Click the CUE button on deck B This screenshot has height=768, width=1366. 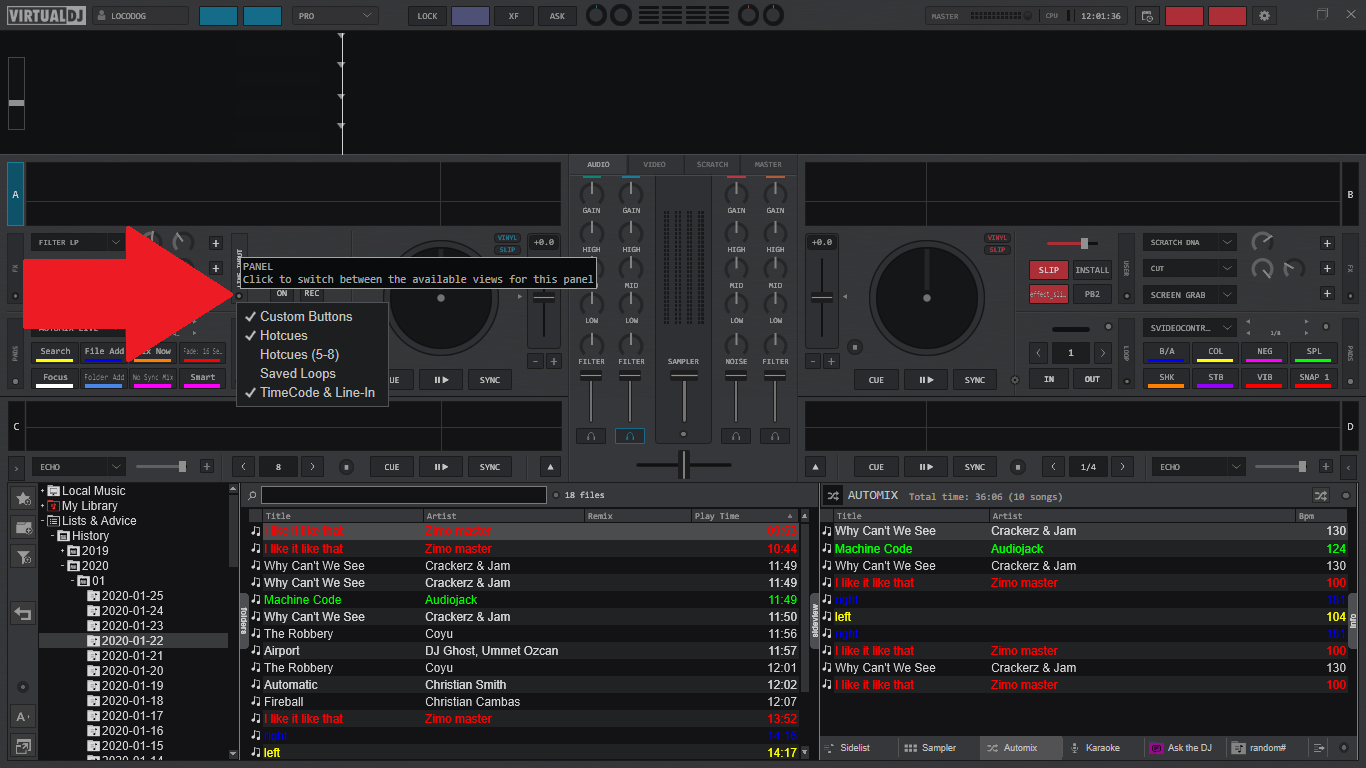tap(876, 380)
